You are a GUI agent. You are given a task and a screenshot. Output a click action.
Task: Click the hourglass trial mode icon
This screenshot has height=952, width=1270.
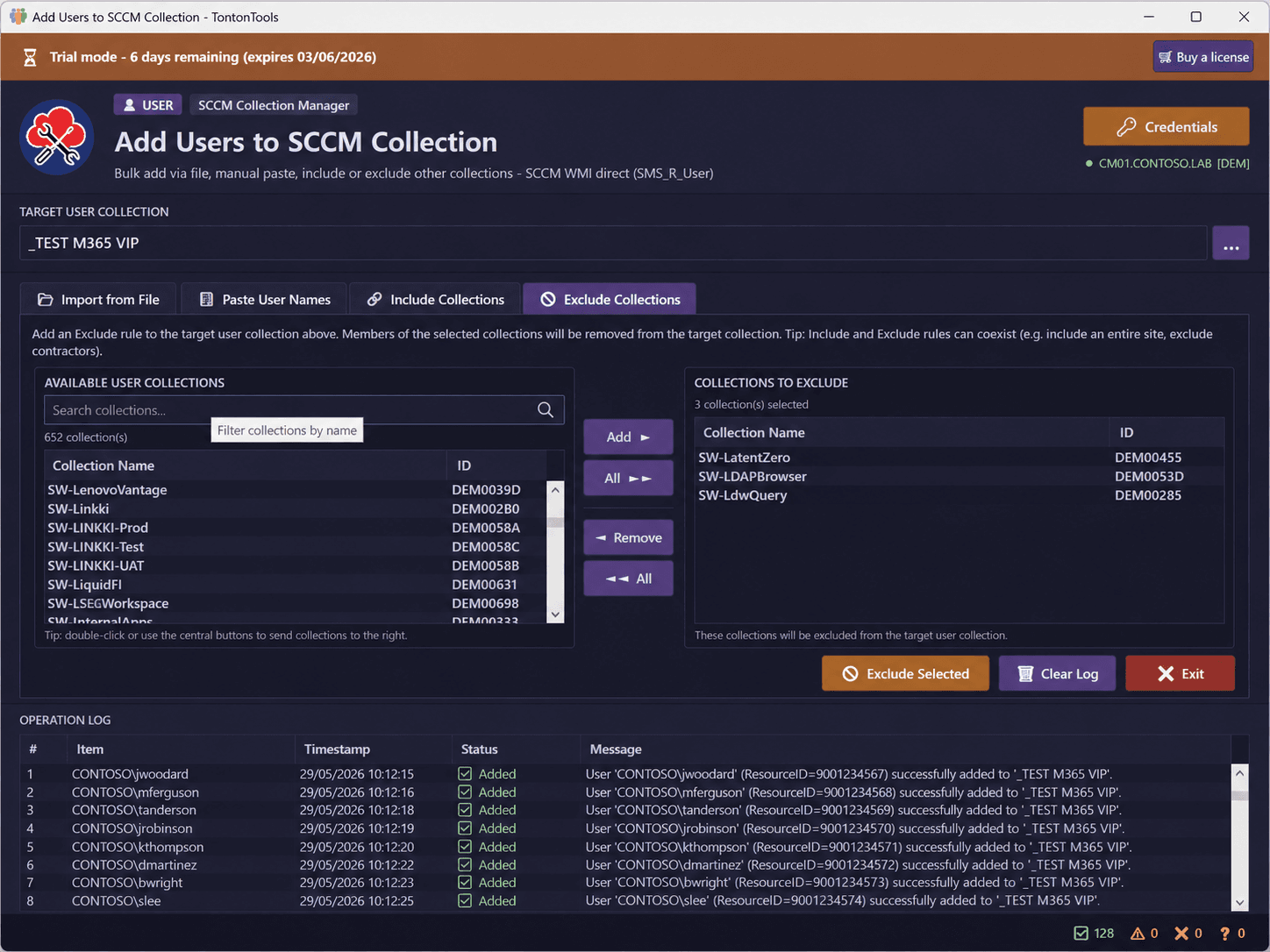30,58
